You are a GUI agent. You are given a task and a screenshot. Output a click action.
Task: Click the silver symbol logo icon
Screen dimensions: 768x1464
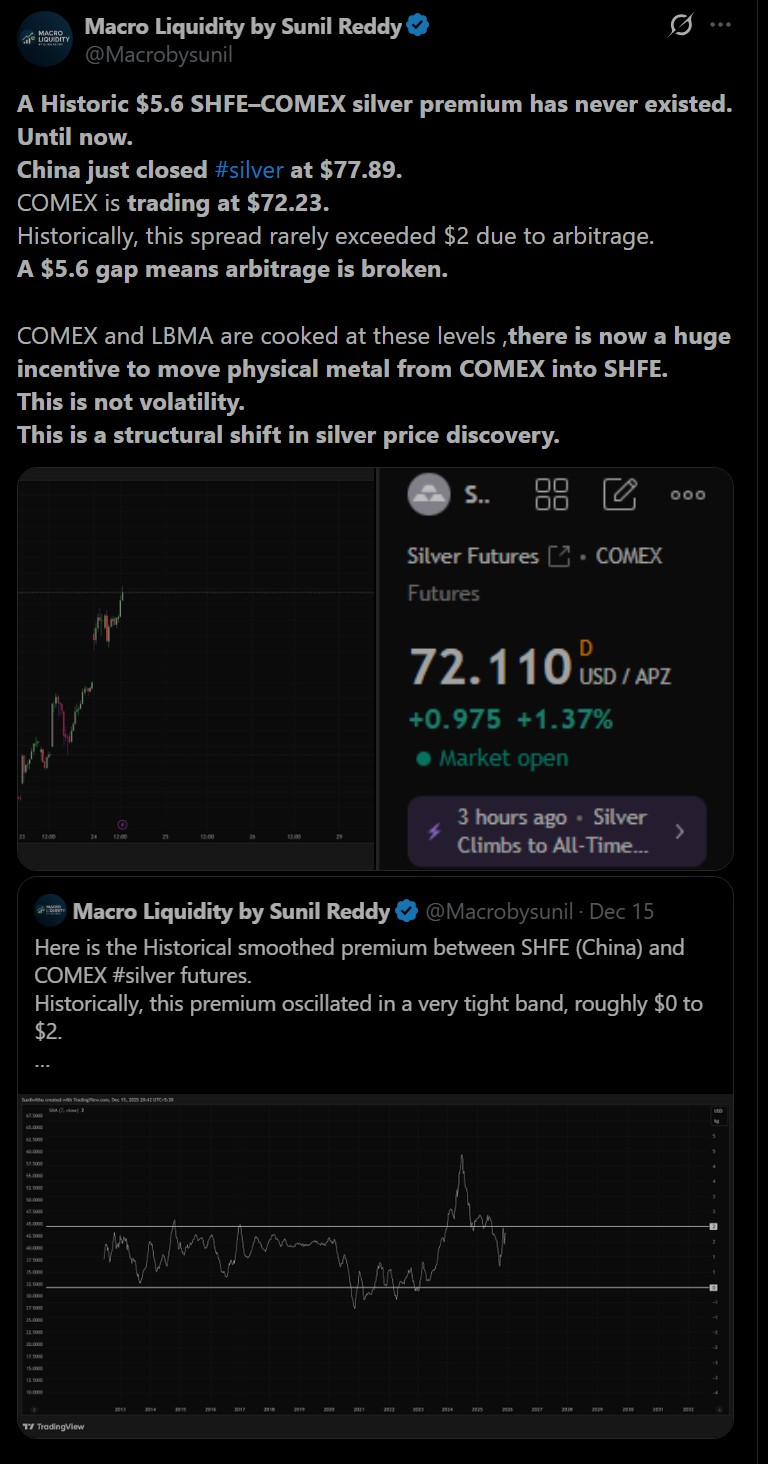430,494
